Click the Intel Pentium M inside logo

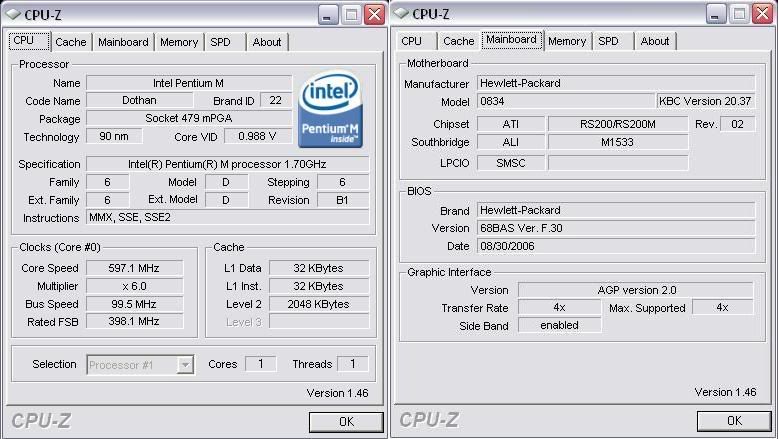(330, 109)
